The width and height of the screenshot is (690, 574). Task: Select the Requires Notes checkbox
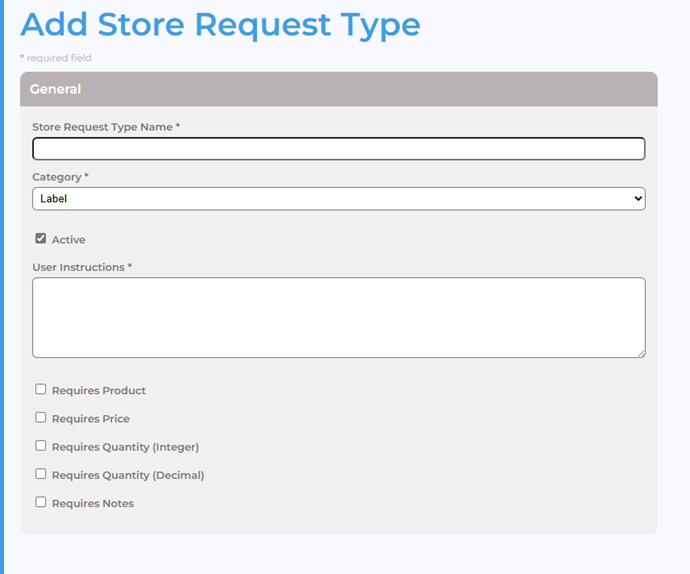click(41, 502)
